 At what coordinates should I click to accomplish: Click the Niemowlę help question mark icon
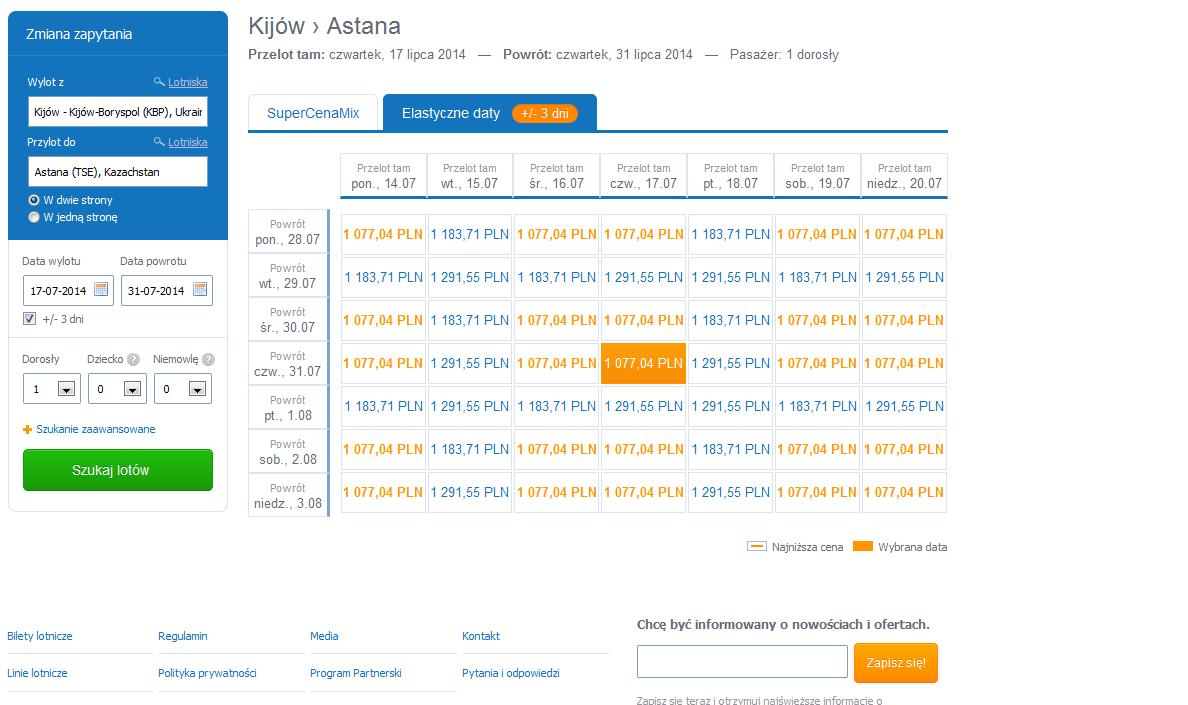(208, 360)
